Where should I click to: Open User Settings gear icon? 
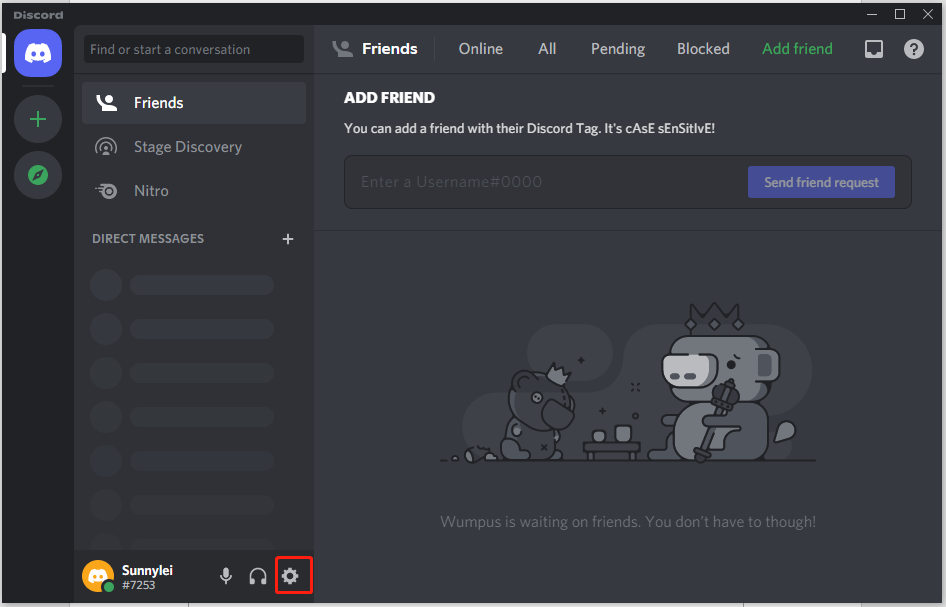[x=290, y=576]
